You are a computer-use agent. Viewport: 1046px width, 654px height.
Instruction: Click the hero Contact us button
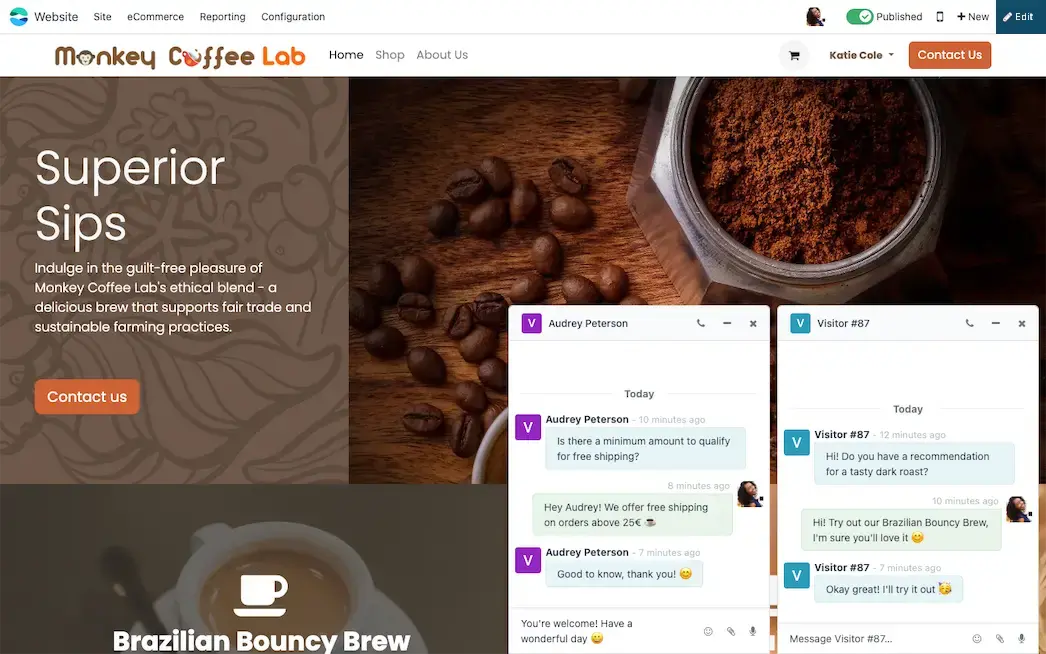pyautogui.click(x=87, y=397)
